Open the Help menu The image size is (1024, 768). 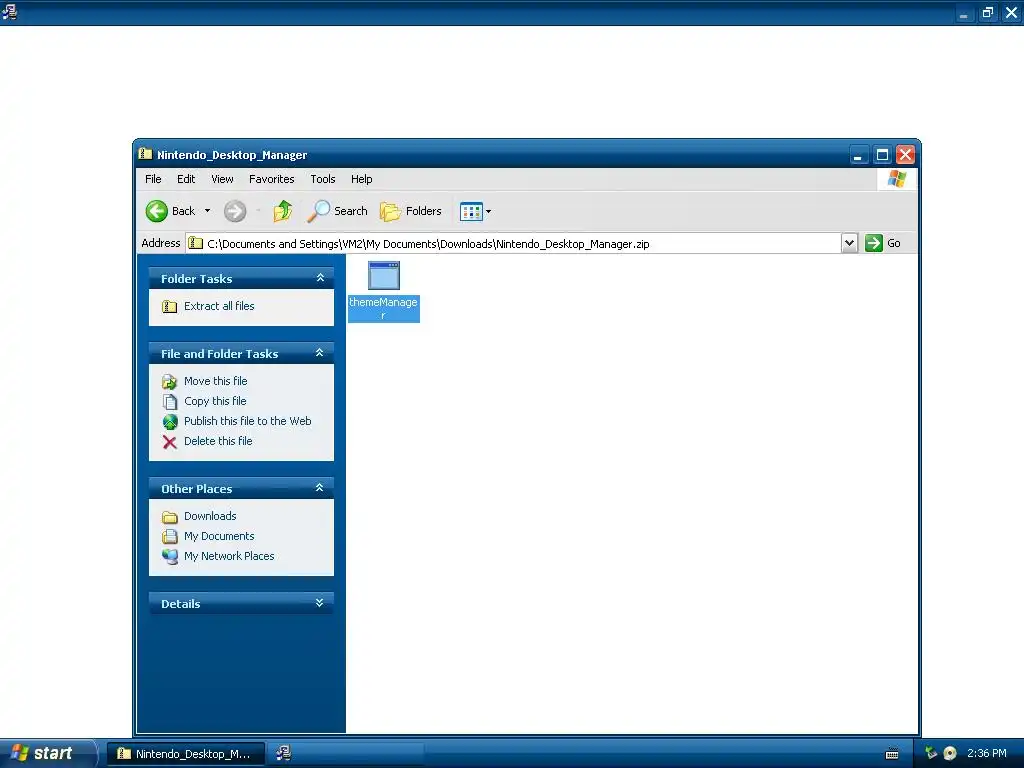click(361, 179)
